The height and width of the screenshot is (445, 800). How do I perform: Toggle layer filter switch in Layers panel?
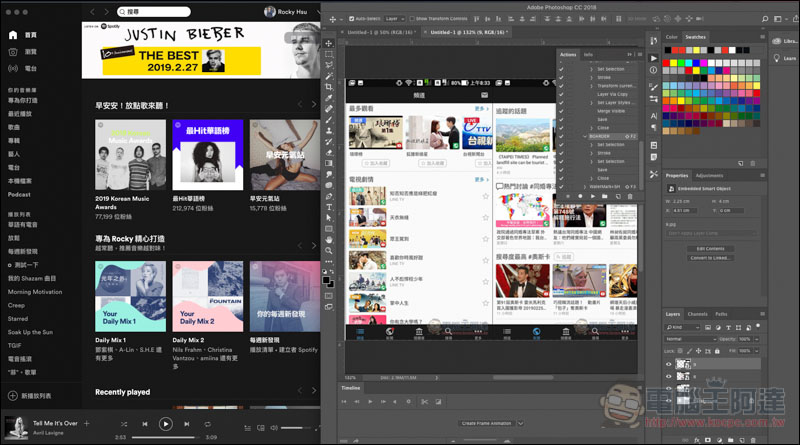click(758, 326)
